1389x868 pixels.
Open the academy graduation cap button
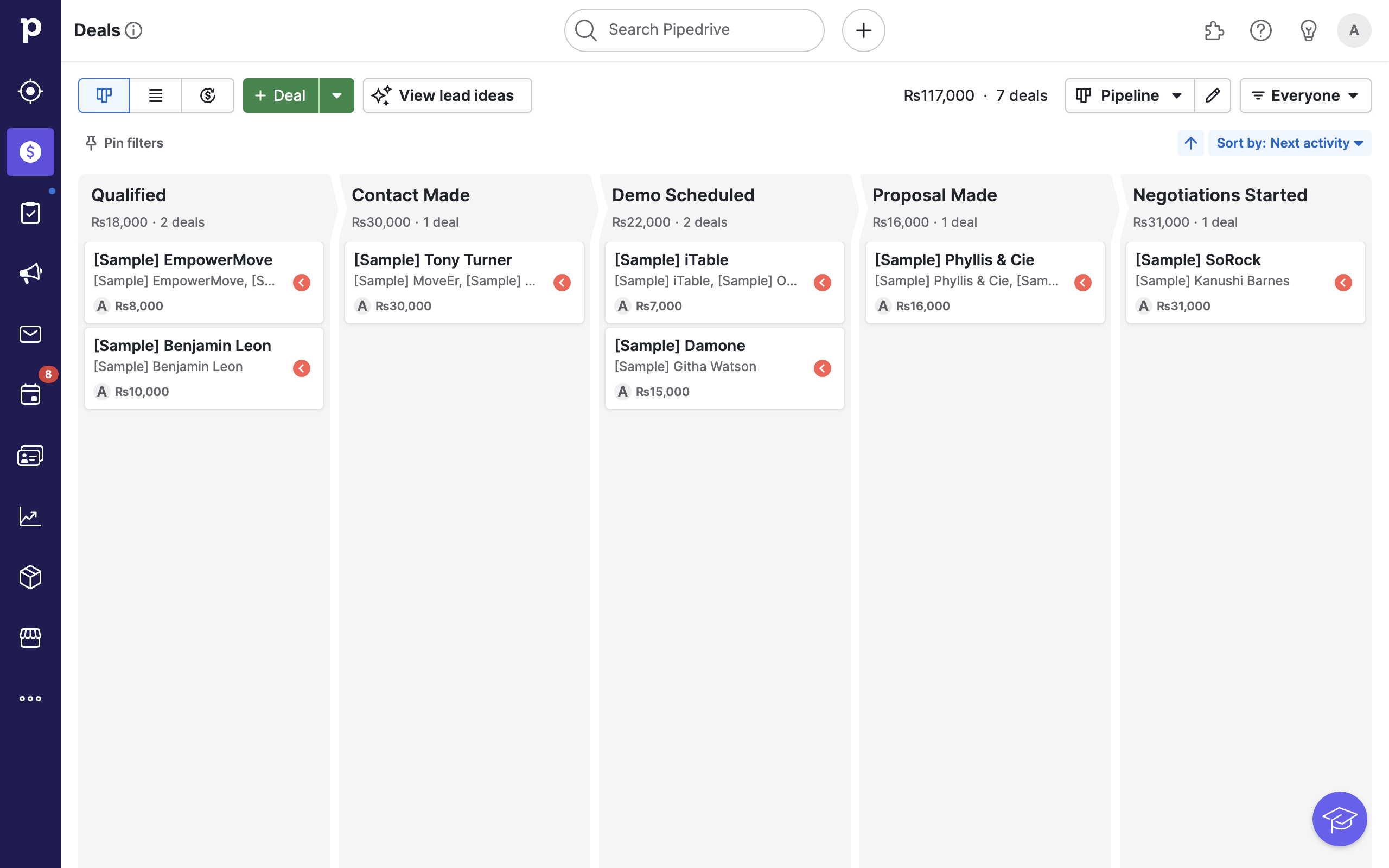pos(1340,819)
